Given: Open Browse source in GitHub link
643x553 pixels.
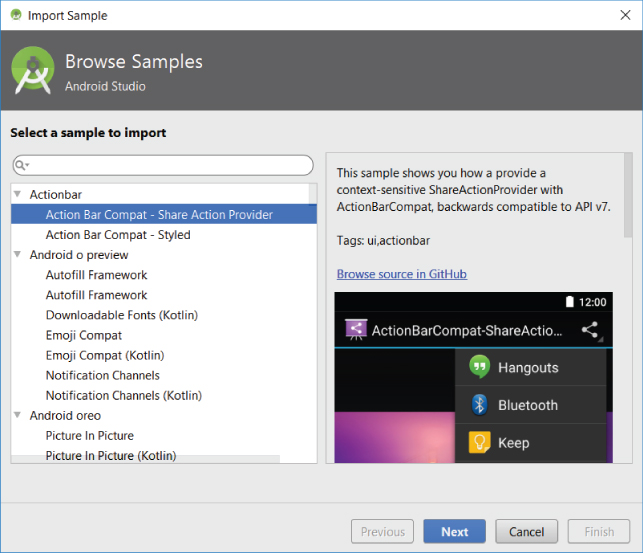Looking at the screenshot, I should coord(401,273).
